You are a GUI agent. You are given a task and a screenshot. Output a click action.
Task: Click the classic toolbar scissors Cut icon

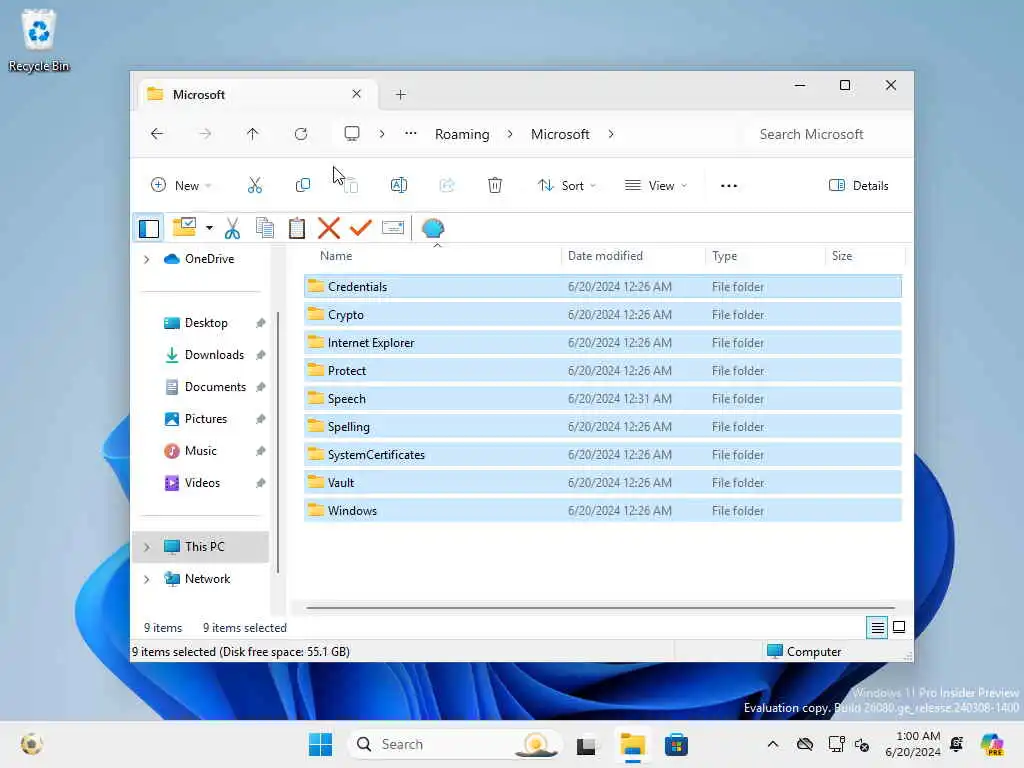point(232,228)
